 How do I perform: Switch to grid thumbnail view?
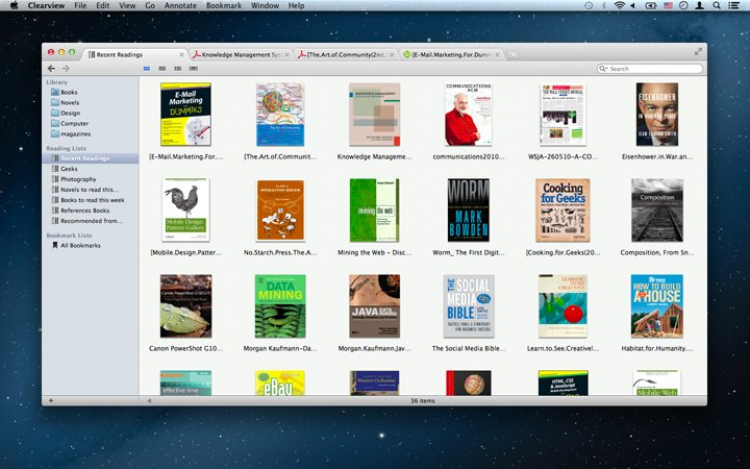coord(147,69)
